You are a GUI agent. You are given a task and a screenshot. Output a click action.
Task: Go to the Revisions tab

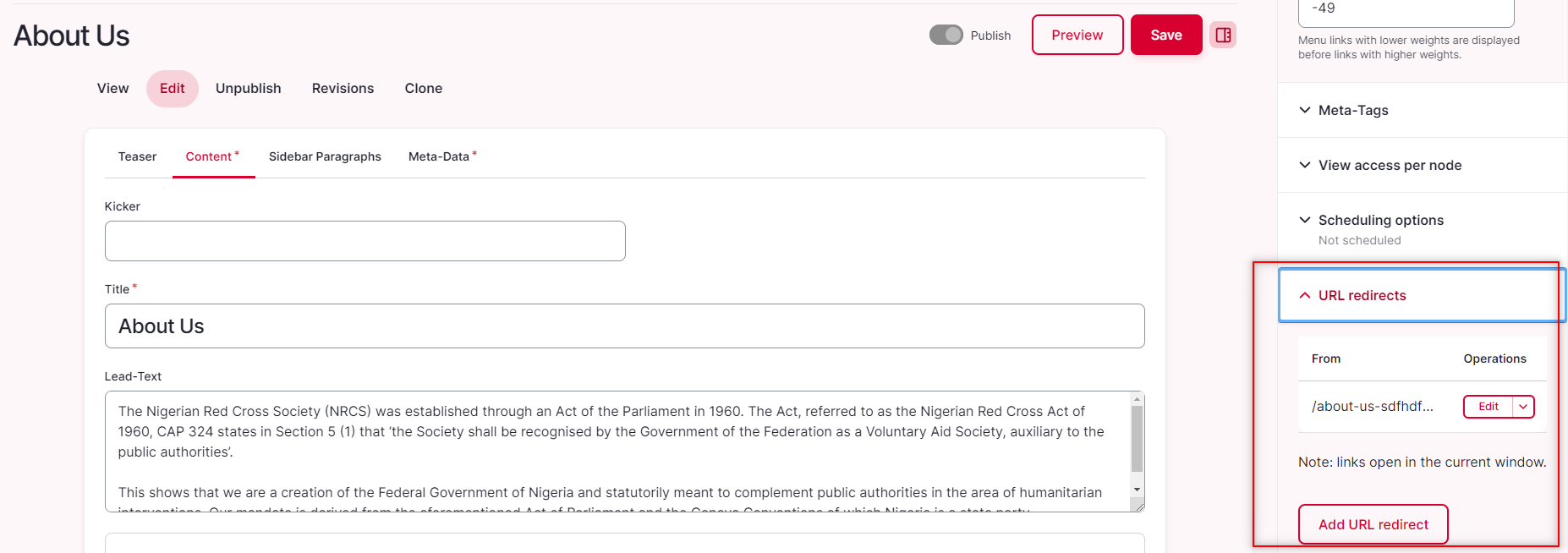(343, 88)
